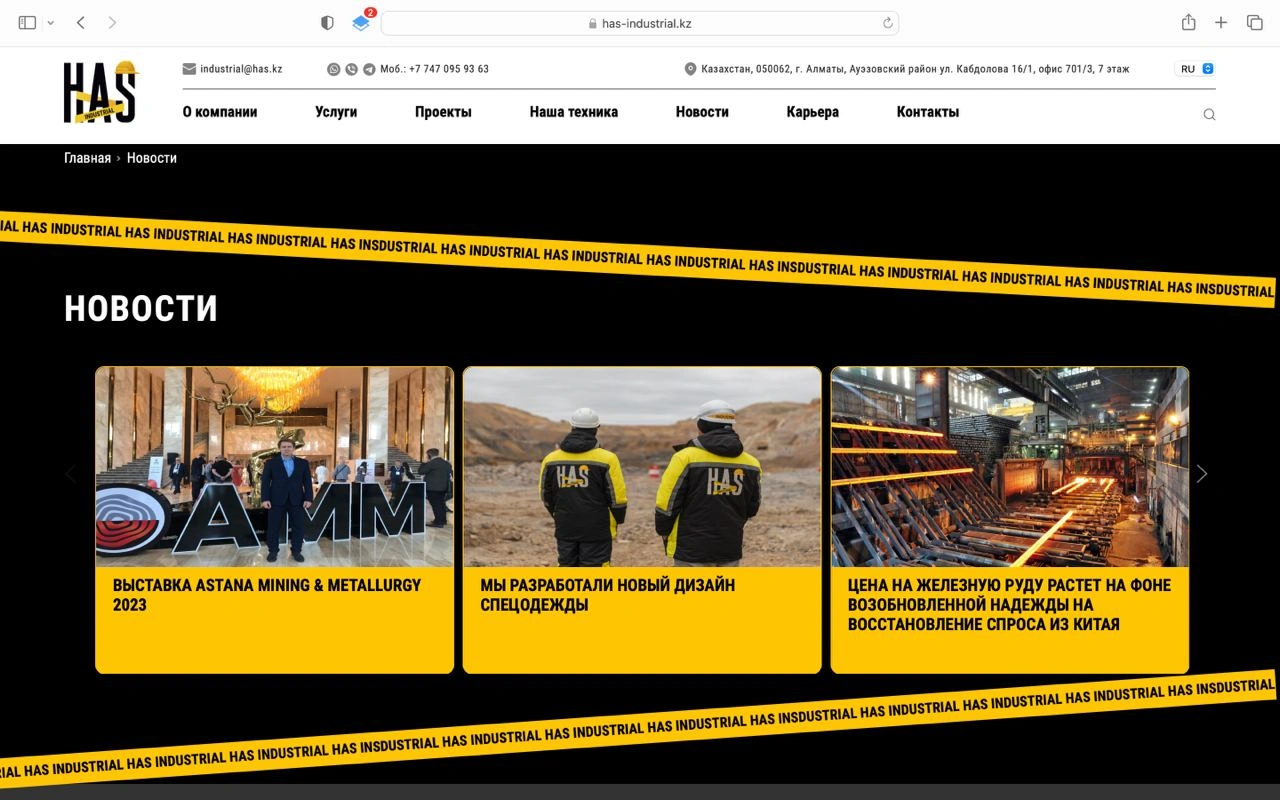
Task: Open the sidebar tab group dropdown chevron
Action: (x=51, y=23)
